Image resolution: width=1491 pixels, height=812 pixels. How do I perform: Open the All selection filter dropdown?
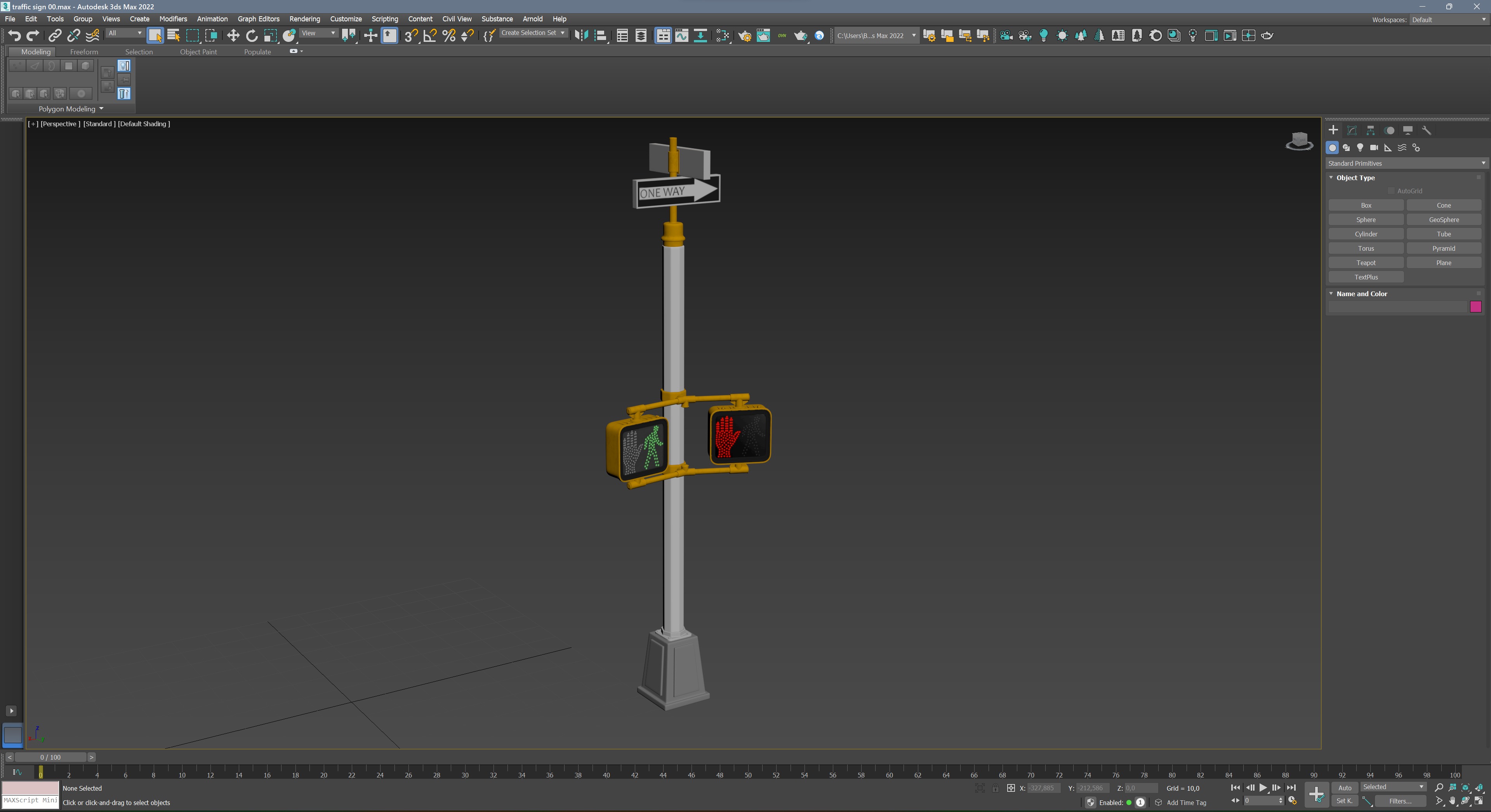point(125,33)
